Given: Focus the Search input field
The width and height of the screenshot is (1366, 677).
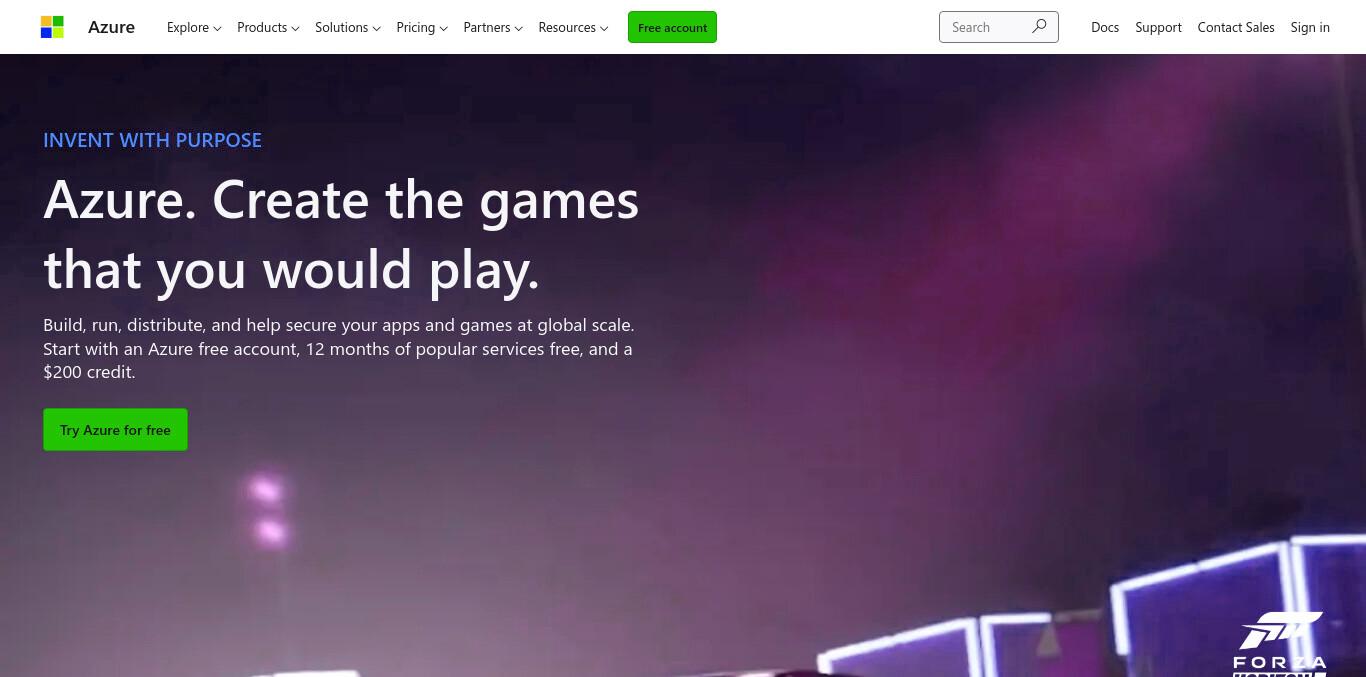Looking at the screenshot, I should click(986, 27).
